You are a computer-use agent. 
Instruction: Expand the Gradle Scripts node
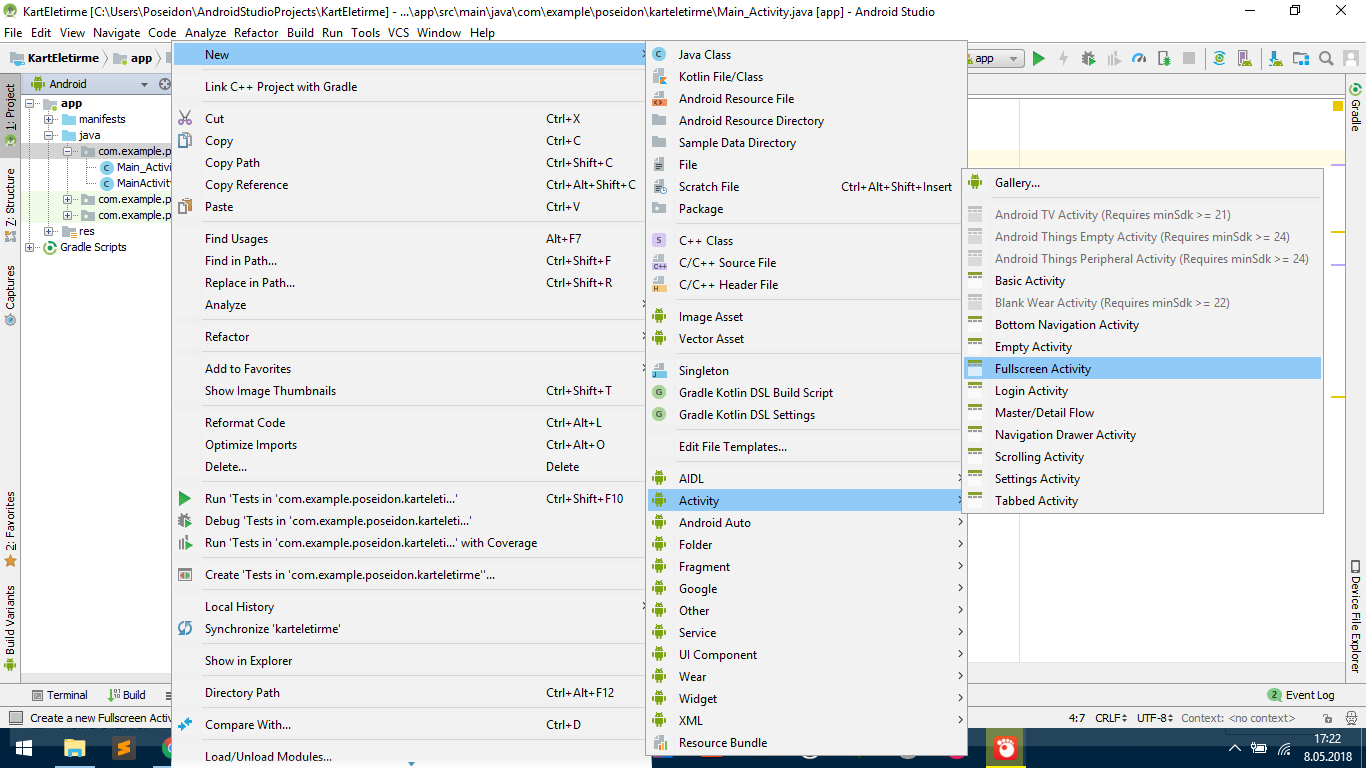click(30, 247)
